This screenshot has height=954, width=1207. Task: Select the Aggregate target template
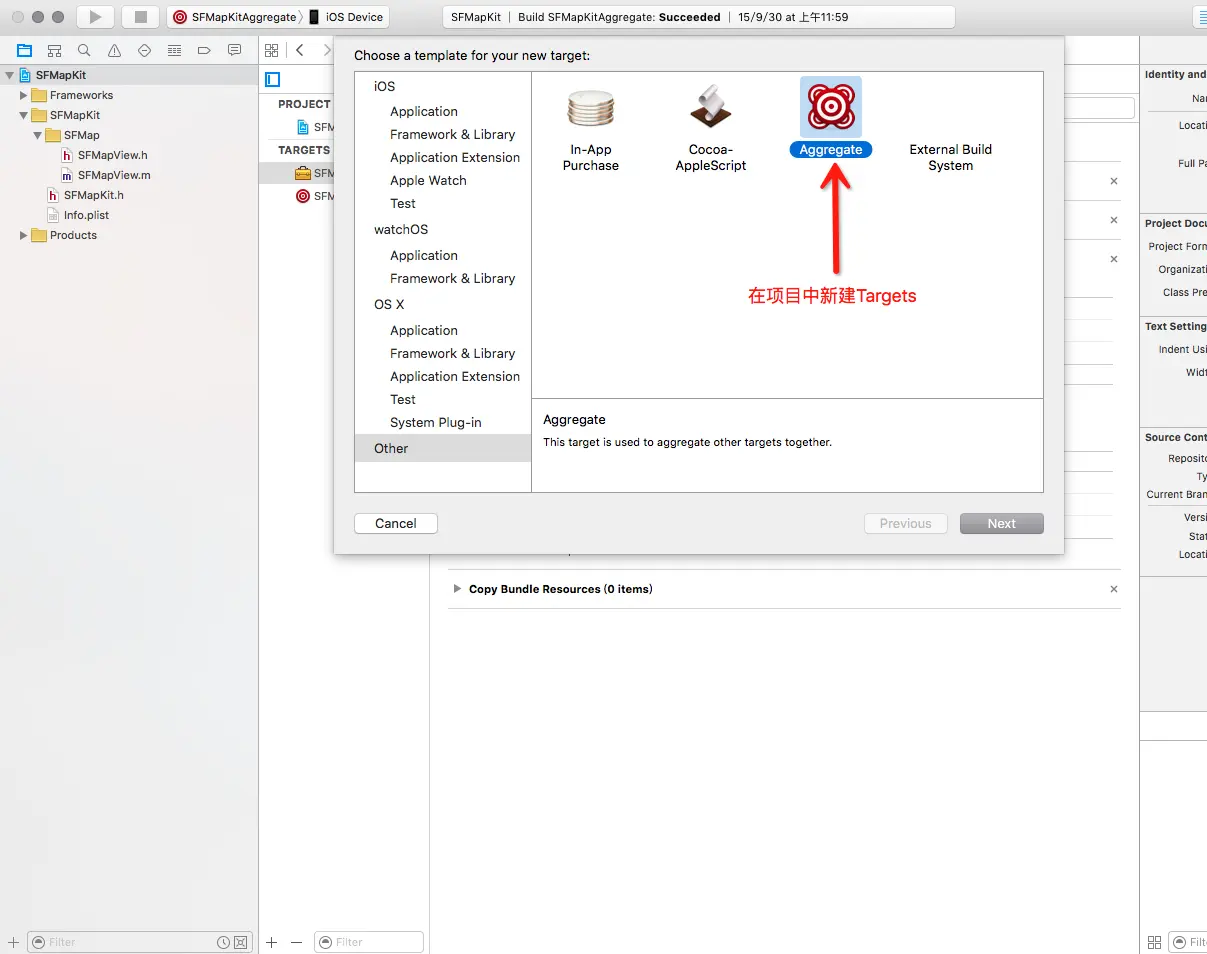tap(831, 118)
